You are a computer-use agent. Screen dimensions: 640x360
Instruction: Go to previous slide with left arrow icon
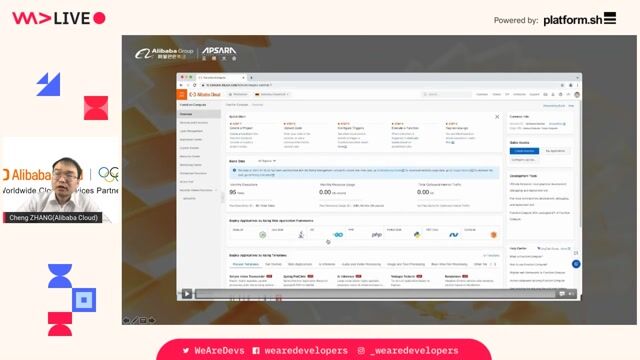(127, 320)
